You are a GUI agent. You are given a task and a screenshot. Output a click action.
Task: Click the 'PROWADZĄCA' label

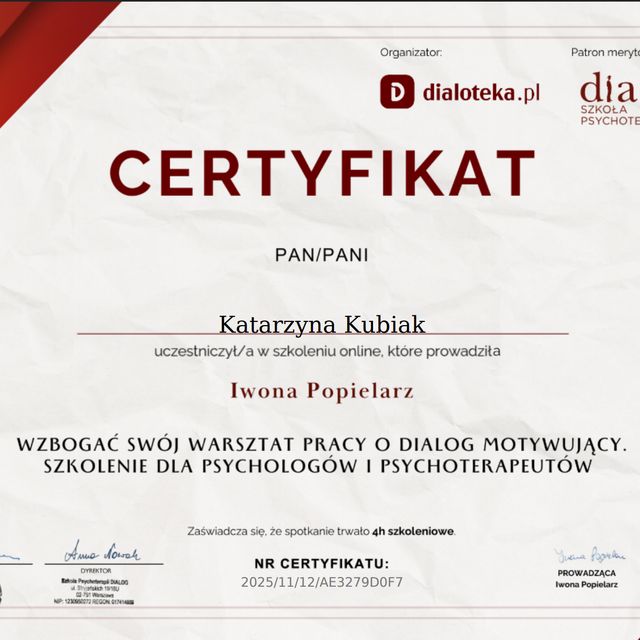(587, 573)
